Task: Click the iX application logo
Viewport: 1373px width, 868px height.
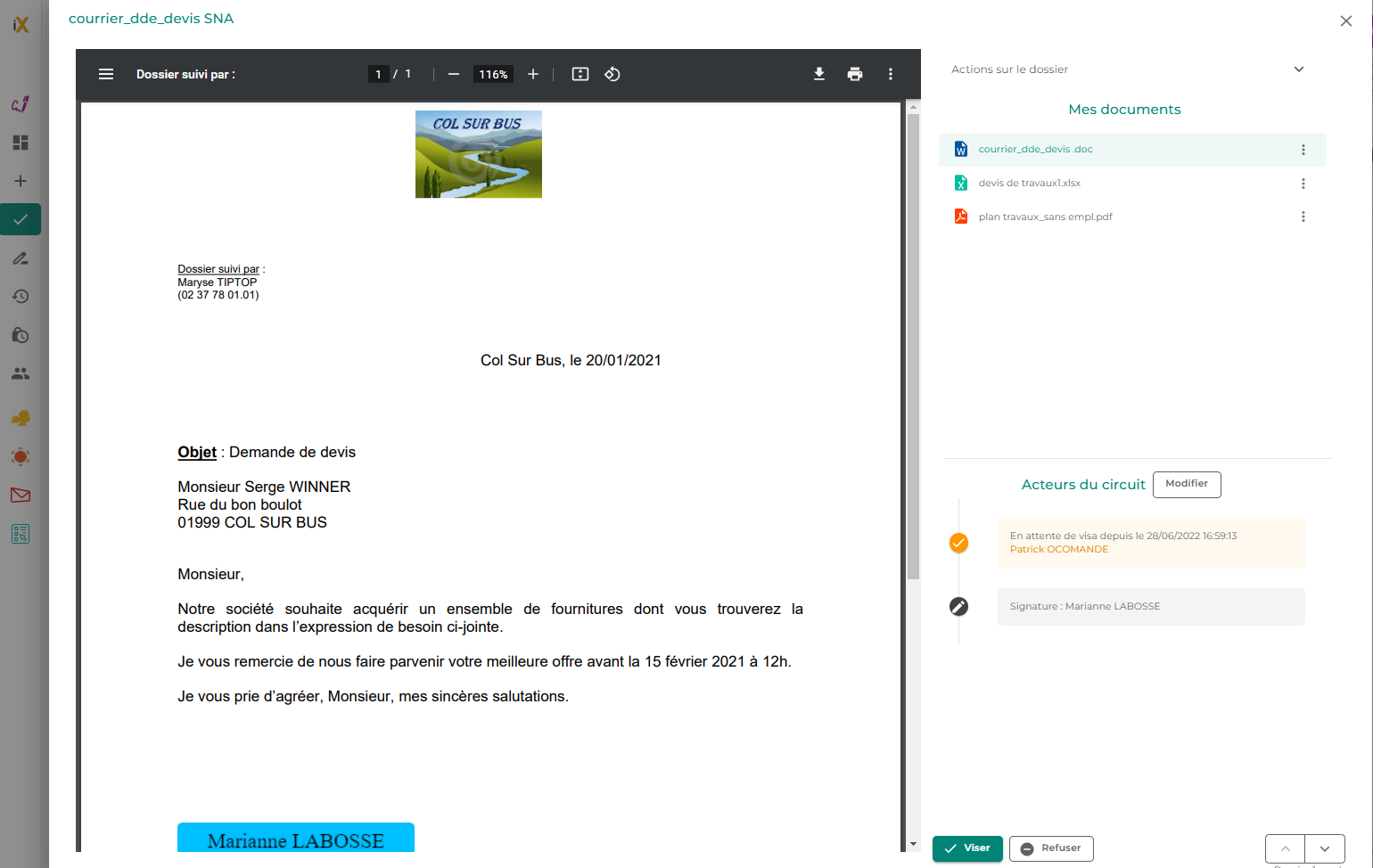Action: (21, 25)
